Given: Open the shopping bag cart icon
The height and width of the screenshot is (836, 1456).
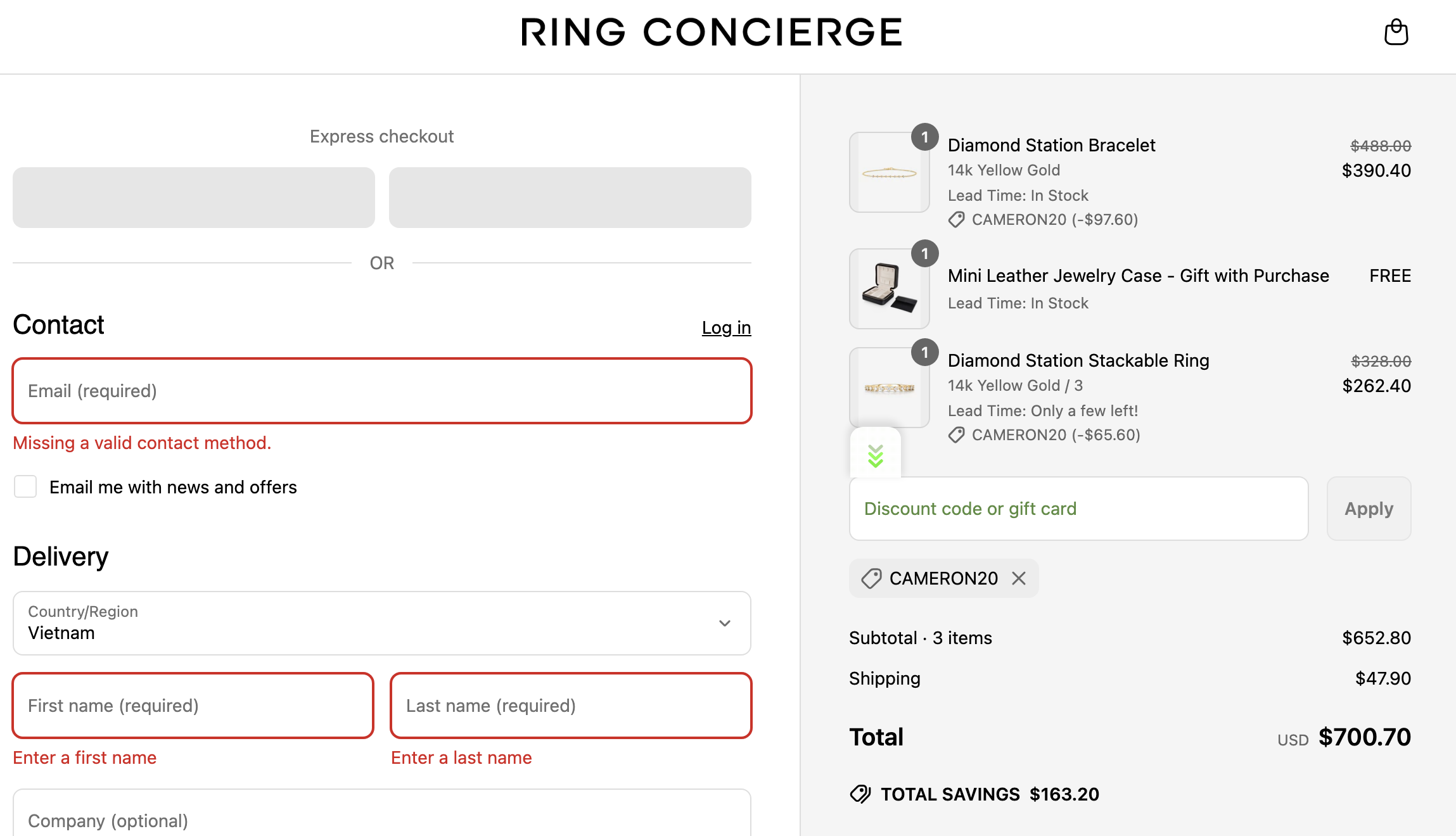Looking at the screenshot, I should point(1396,32).
